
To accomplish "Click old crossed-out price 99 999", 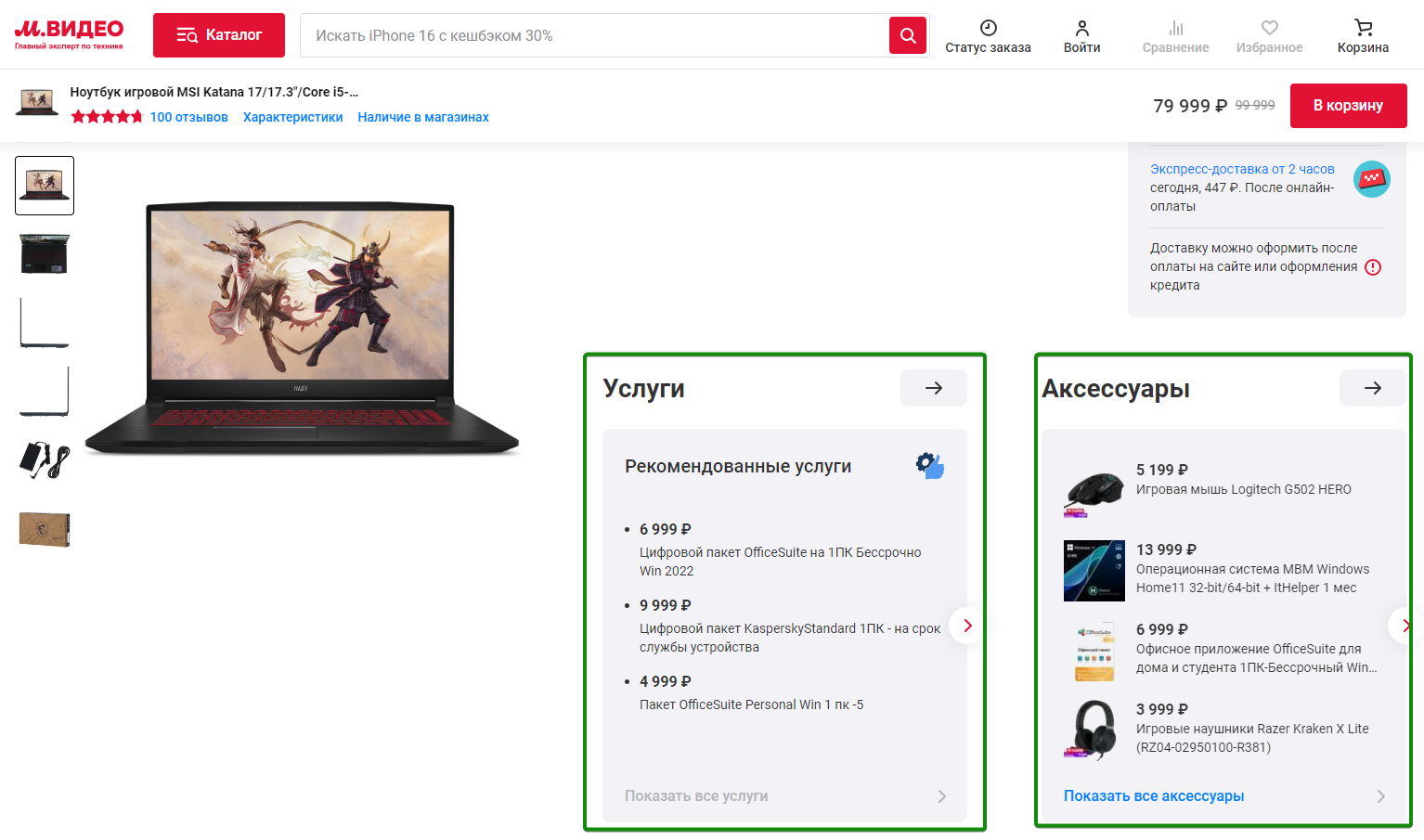I will [x=1255, y=105].
